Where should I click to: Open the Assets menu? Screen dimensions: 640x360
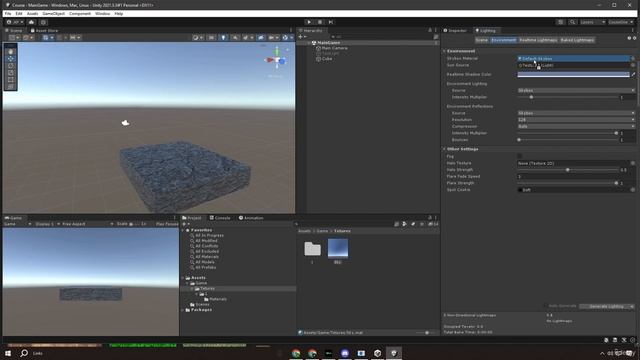click(32, 13)
